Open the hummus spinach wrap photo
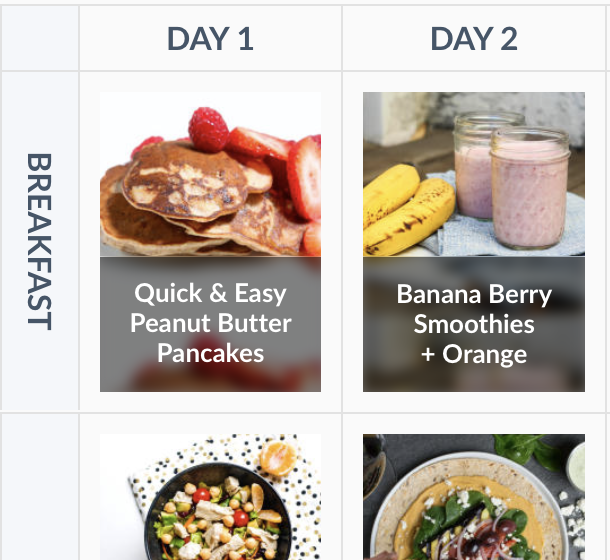610x560 pixels. 474,497
